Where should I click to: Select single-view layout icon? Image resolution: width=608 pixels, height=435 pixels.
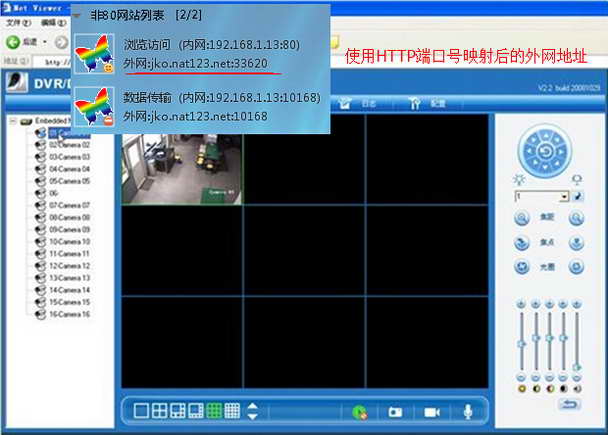point(141,410)
